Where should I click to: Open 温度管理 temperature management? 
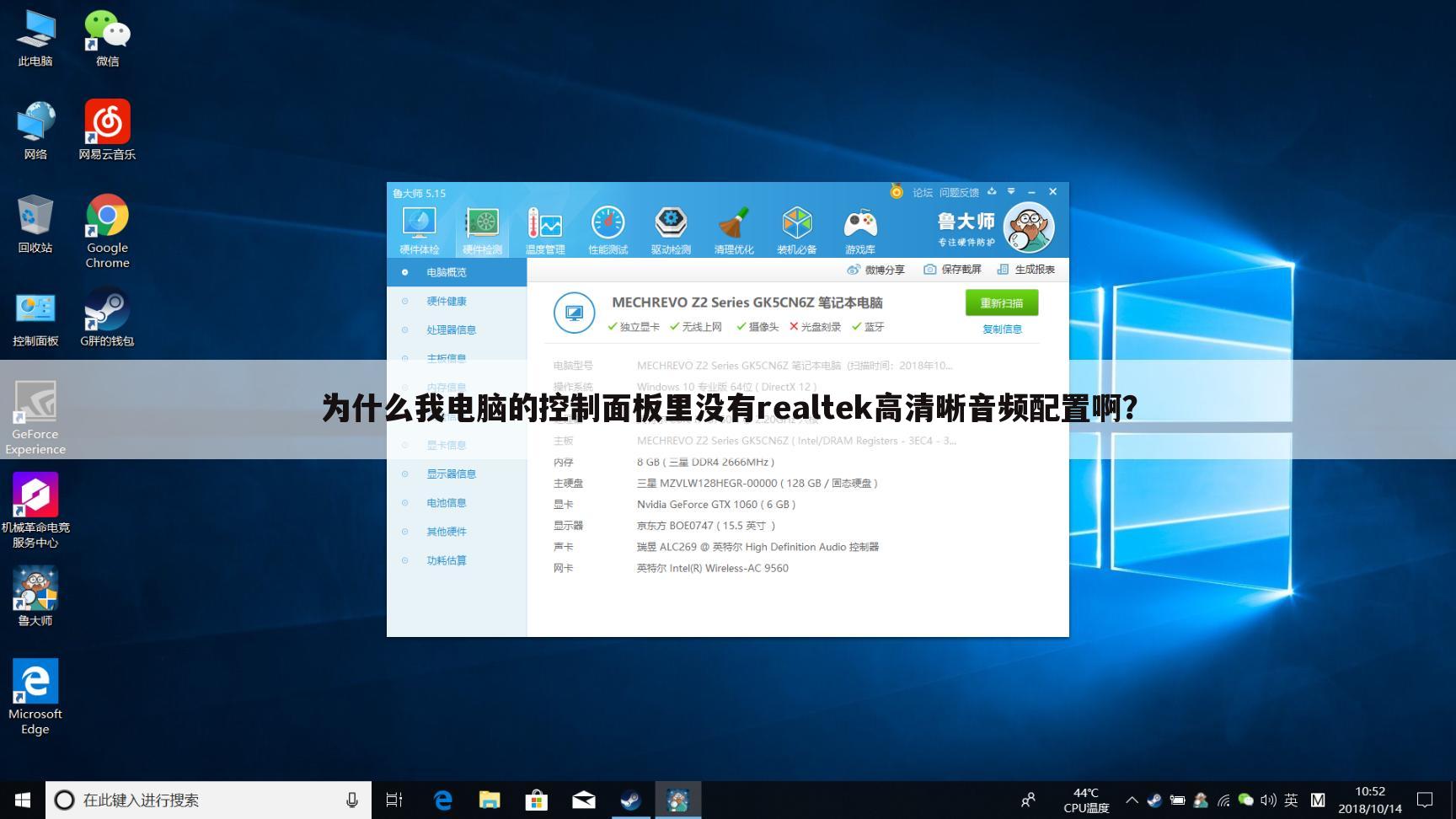coord(545,230)
